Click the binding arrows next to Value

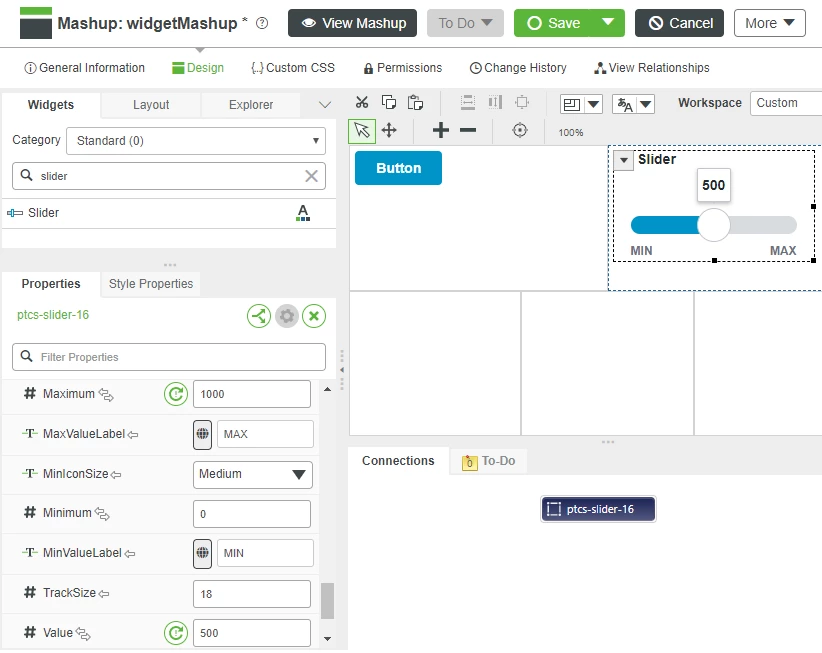pyautogui.click(x=83, y=634)
